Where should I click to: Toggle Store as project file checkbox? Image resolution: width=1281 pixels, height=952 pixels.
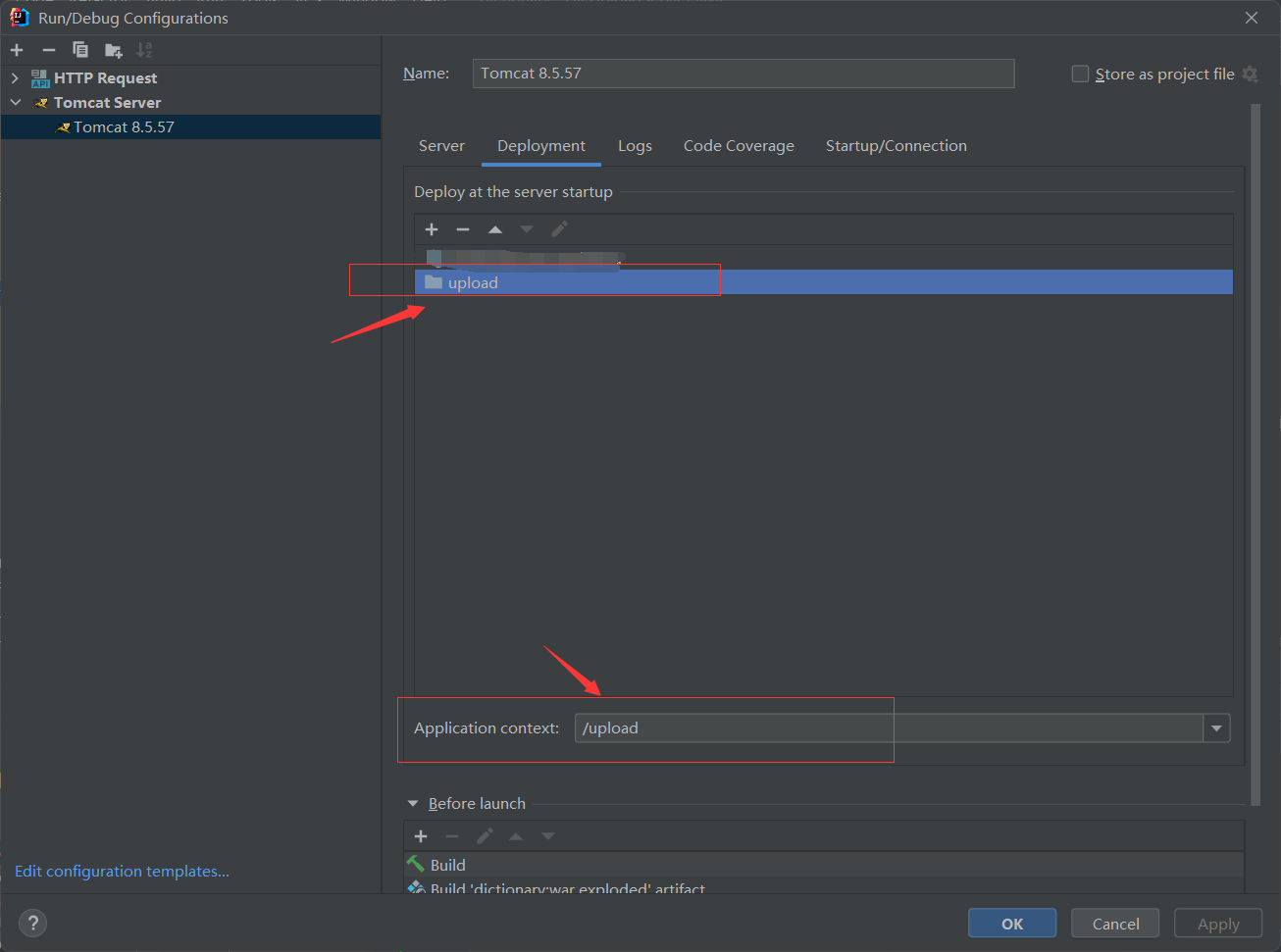point(1080,75)
